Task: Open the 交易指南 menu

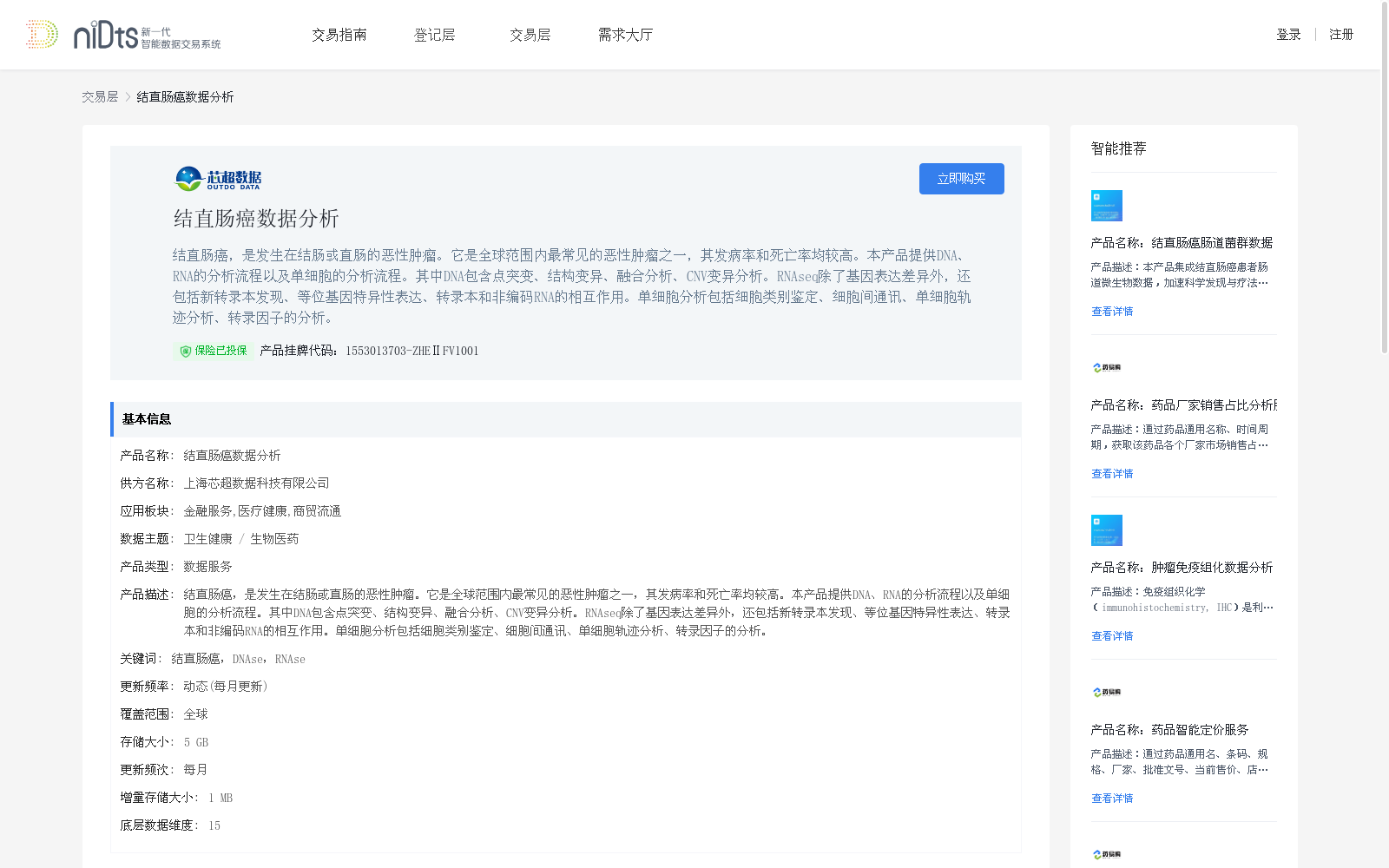Action: tap(339, 35)
